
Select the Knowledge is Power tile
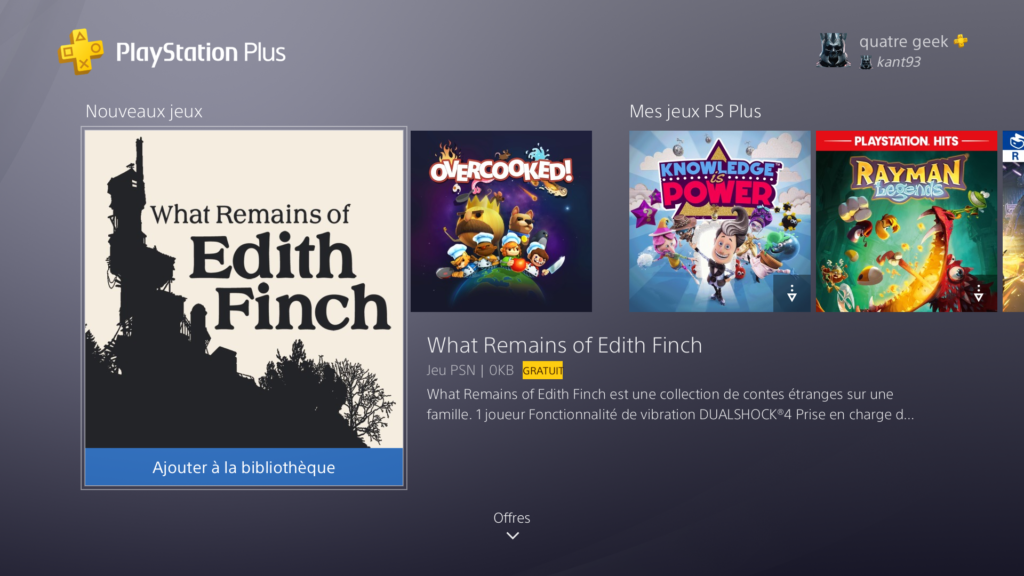[719, 221]
